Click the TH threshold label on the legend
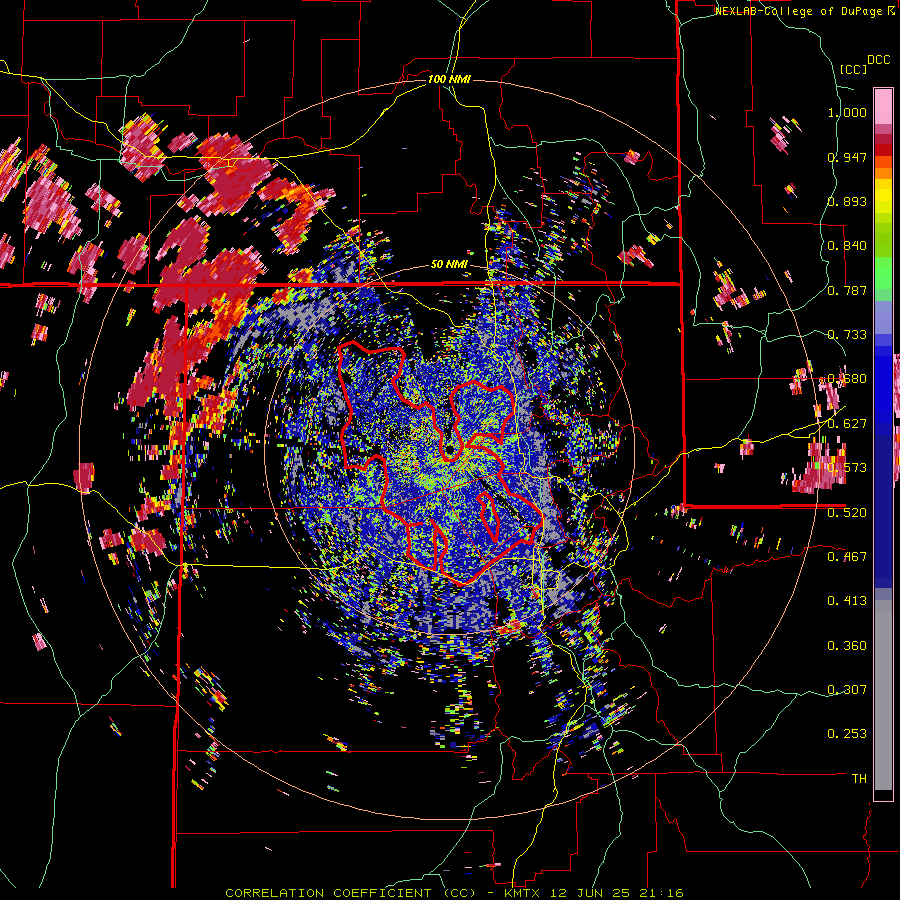Viewport: 900px width, 900px height. pos(859,779)
